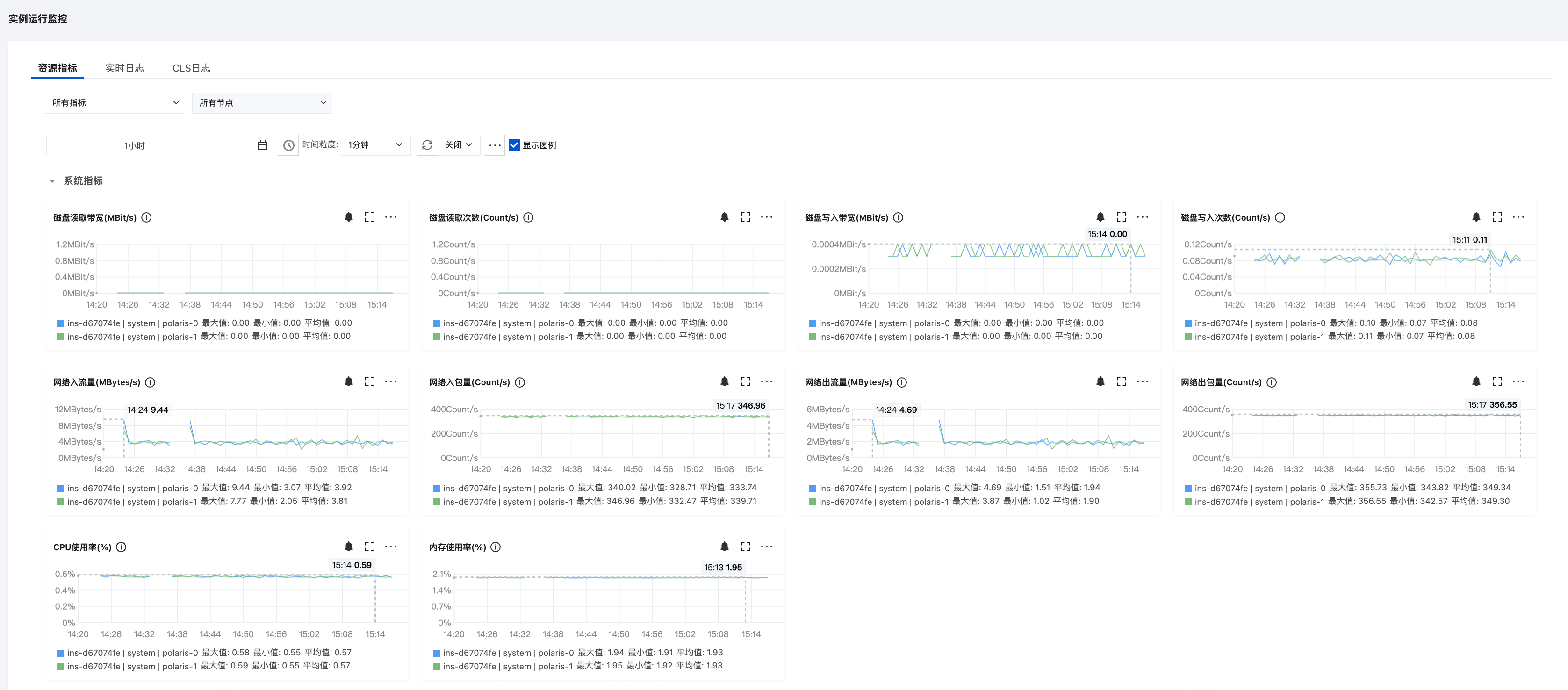Click the clock icon next to 时间粒度

pos(288,145)
